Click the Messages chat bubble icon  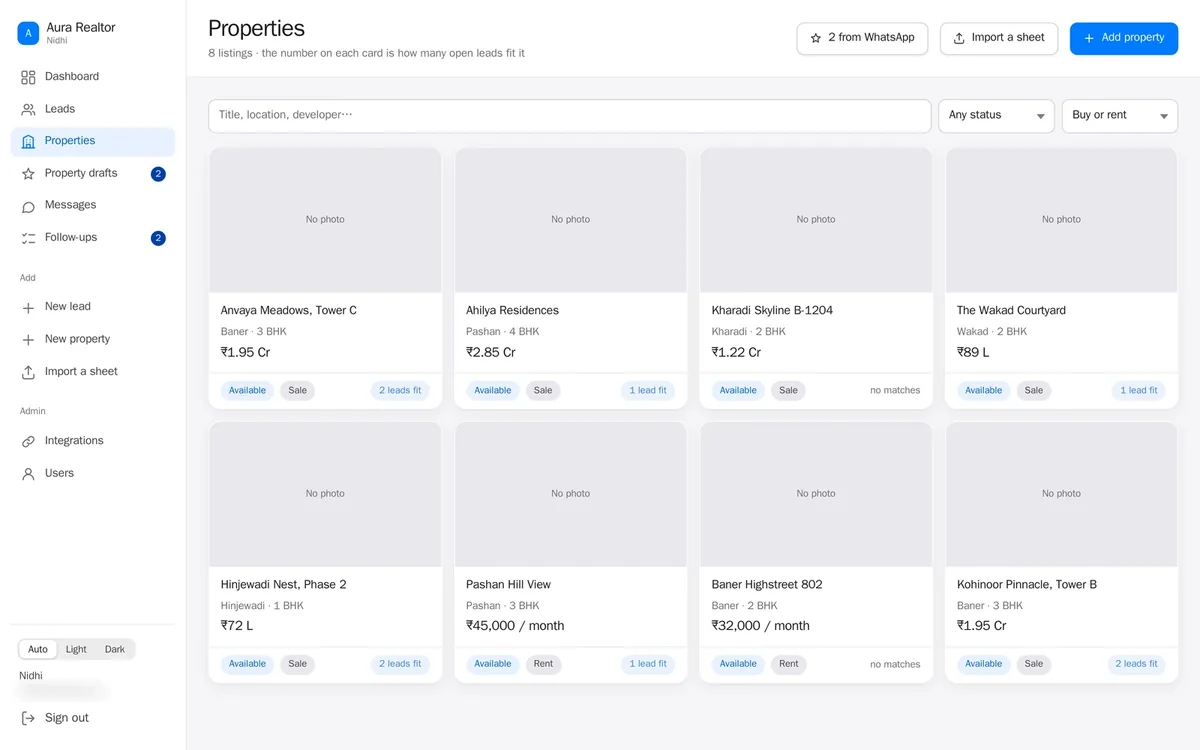(28, 206)
